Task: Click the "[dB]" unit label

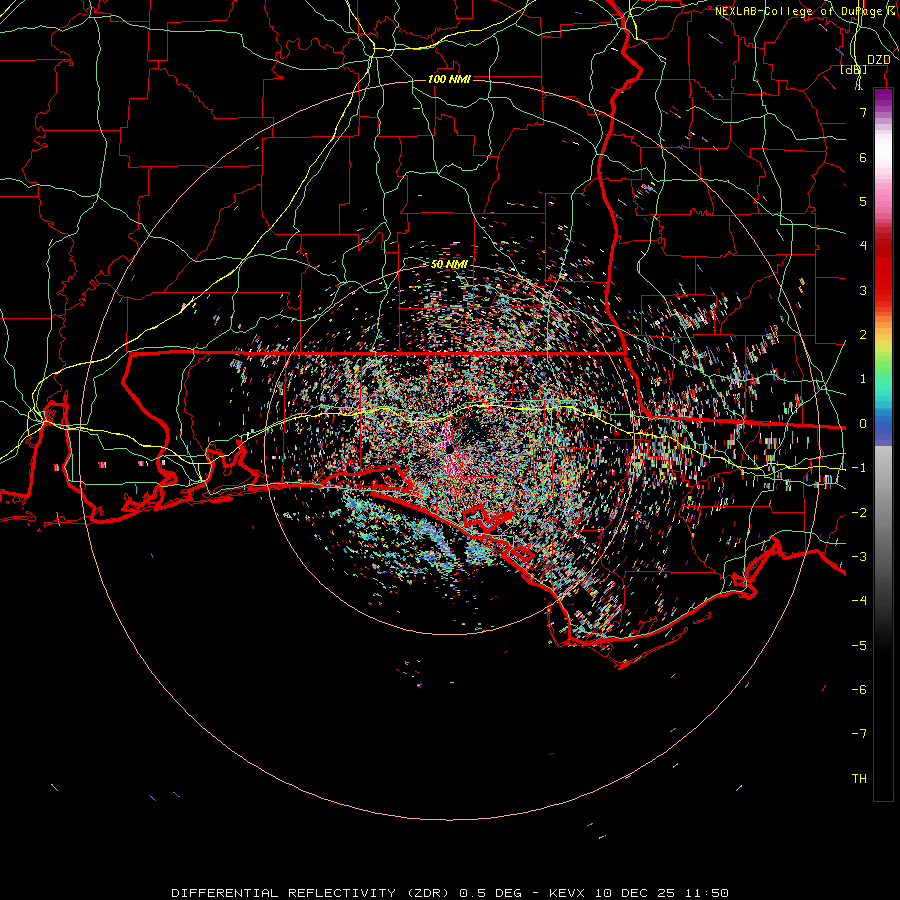Action: click(854, 70)
